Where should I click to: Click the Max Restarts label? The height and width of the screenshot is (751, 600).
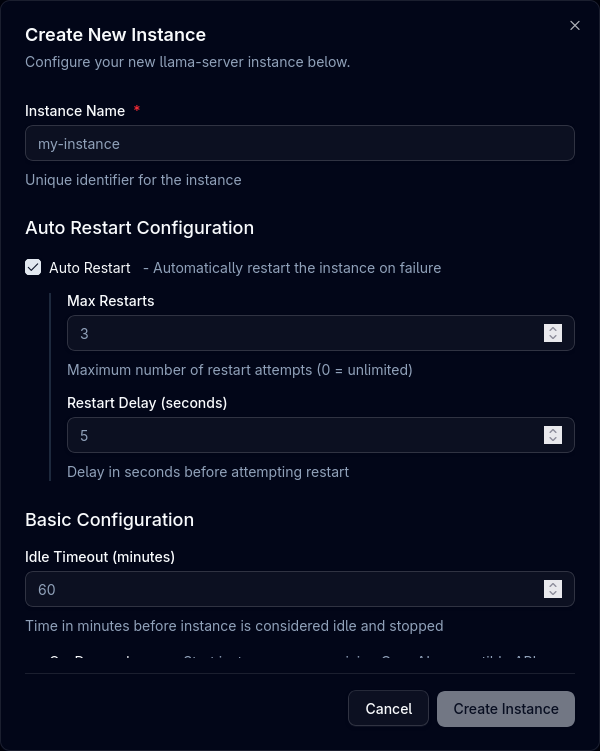(x=111, y=300)
